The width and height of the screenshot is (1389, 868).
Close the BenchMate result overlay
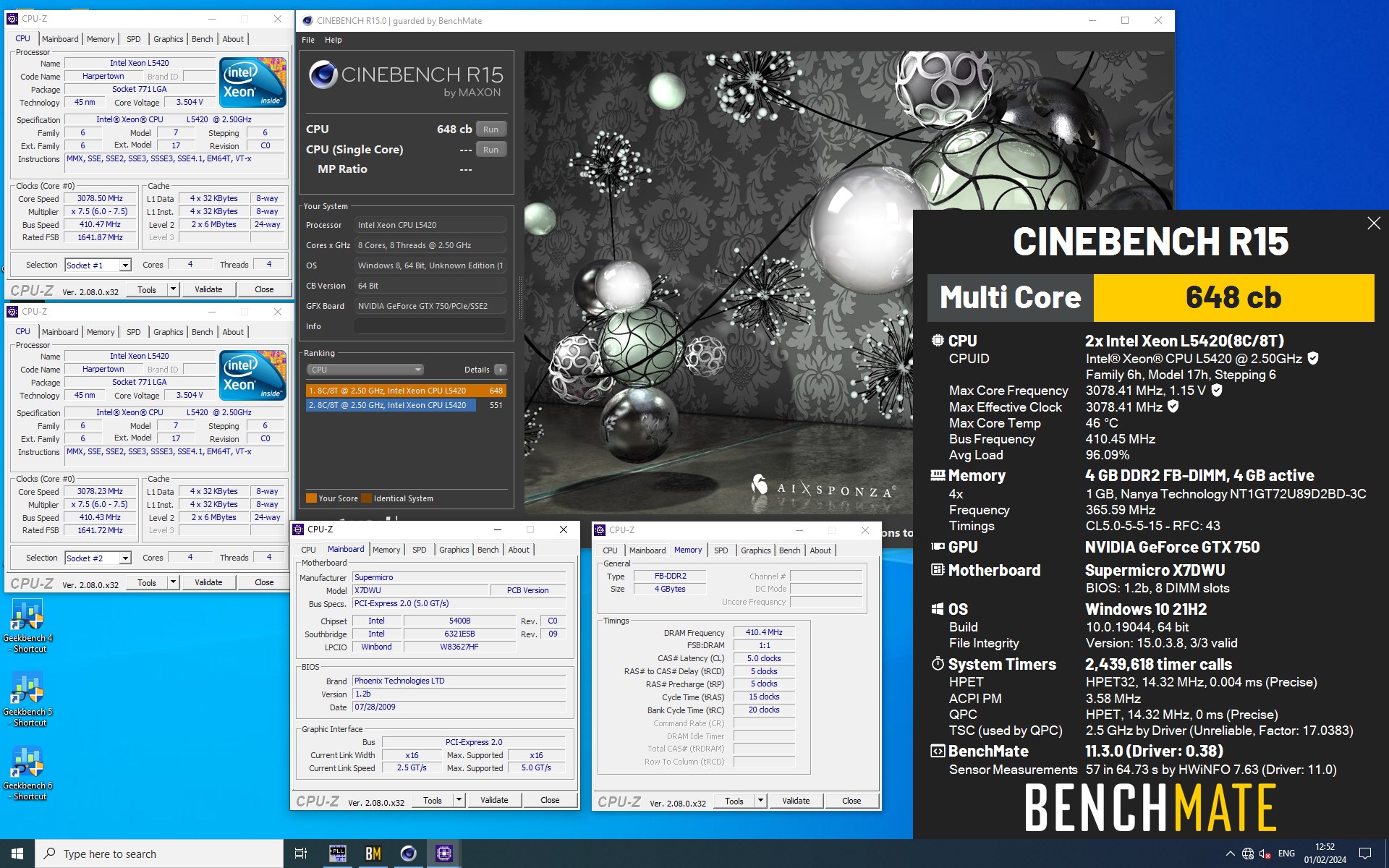tap(1374, 224)
